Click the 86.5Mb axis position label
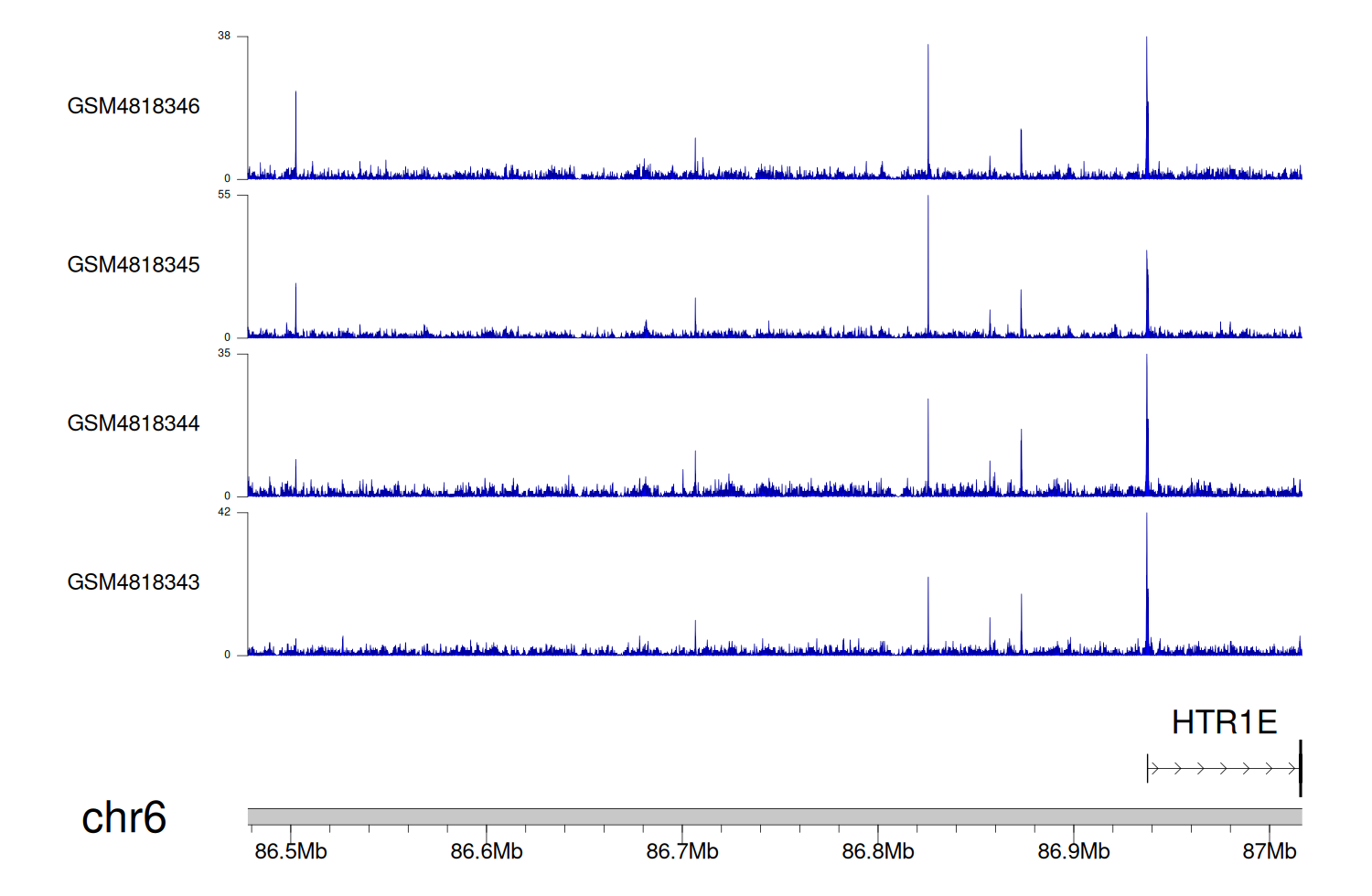Screen dimensions: 1372x896 click(291, 852)
